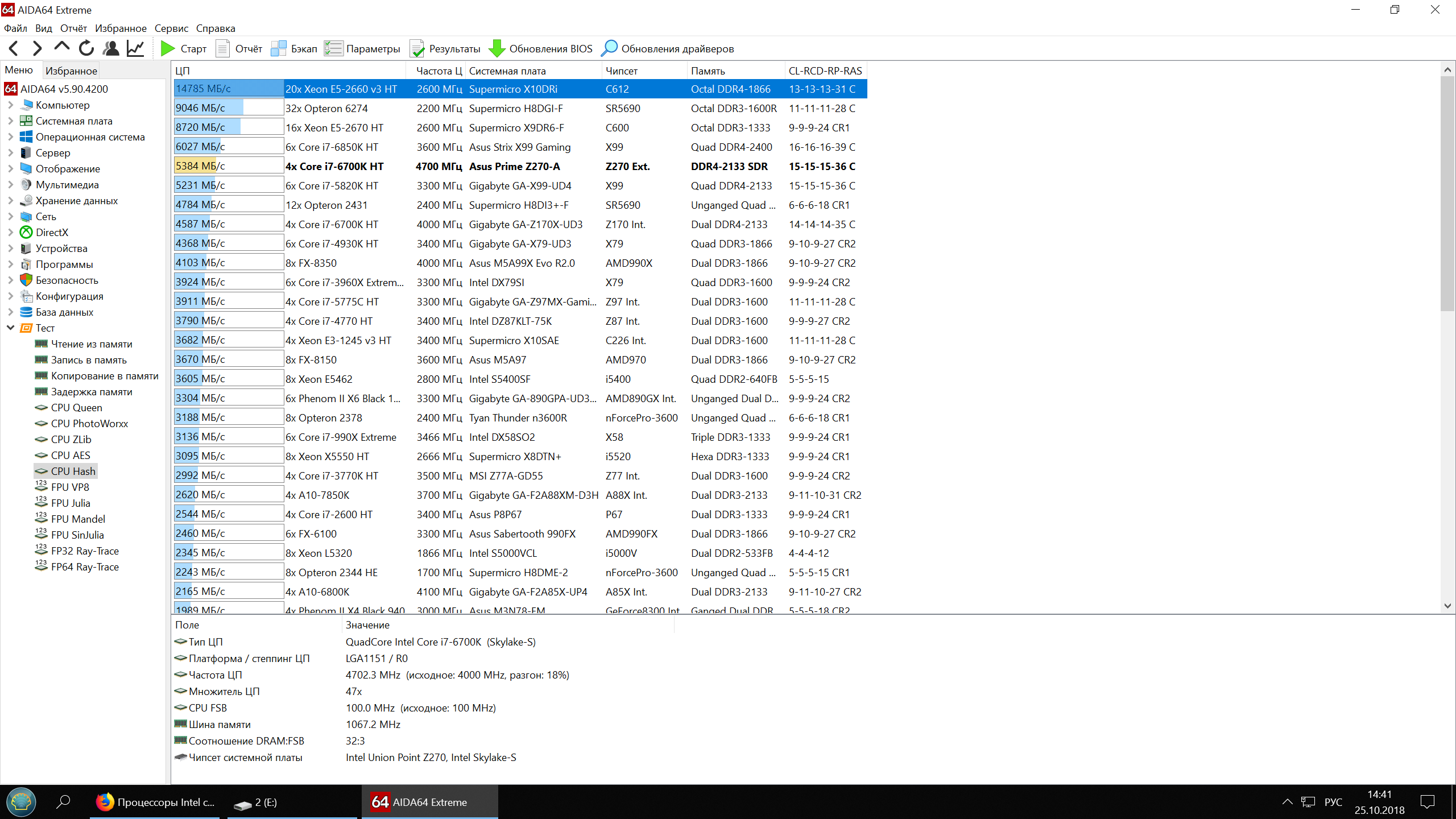Open Firefox from the Windows taskbar
The width and height of the screenshot is (1456, 819).
155,803
